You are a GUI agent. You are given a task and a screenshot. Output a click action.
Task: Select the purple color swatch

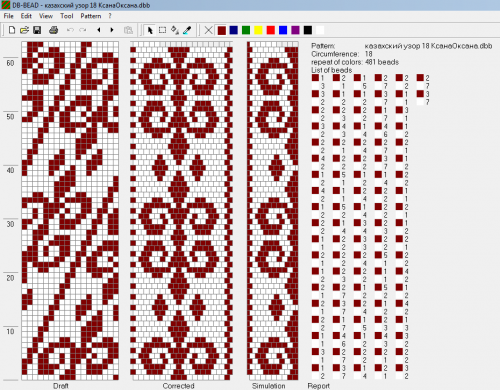coord(295,30)
